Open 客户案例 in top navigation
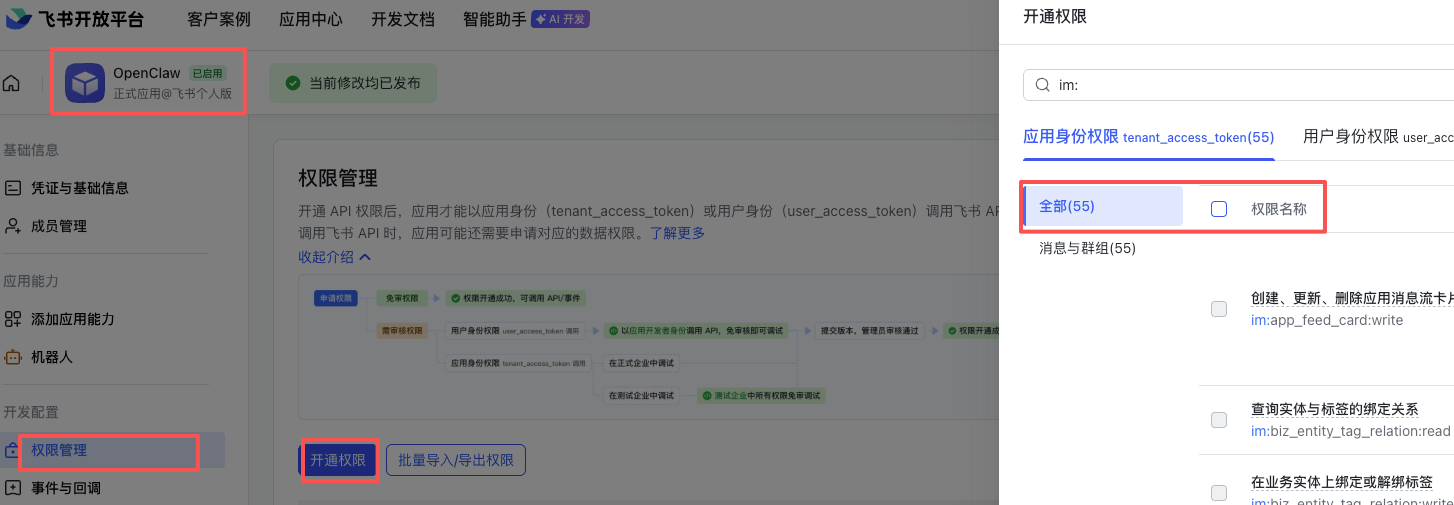This screenshot has width=1454, height=505. pos(219,19)
